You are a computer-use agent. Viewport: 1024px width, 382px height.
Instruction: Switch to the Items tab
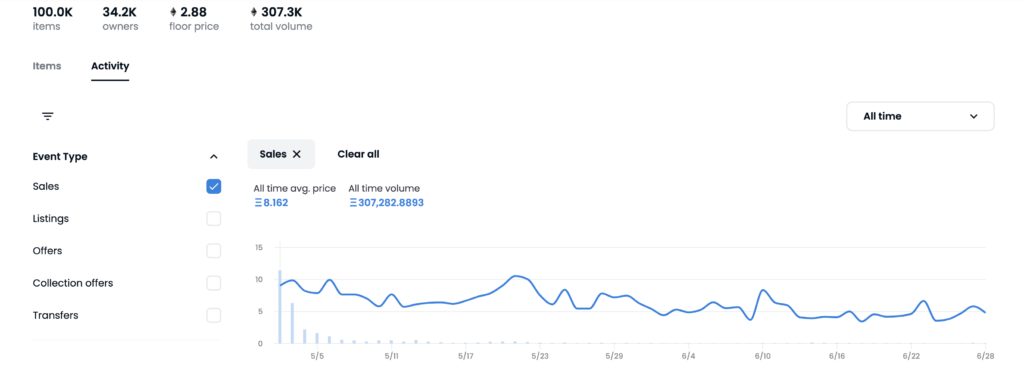pyautogui.click(x=47, y=66)
